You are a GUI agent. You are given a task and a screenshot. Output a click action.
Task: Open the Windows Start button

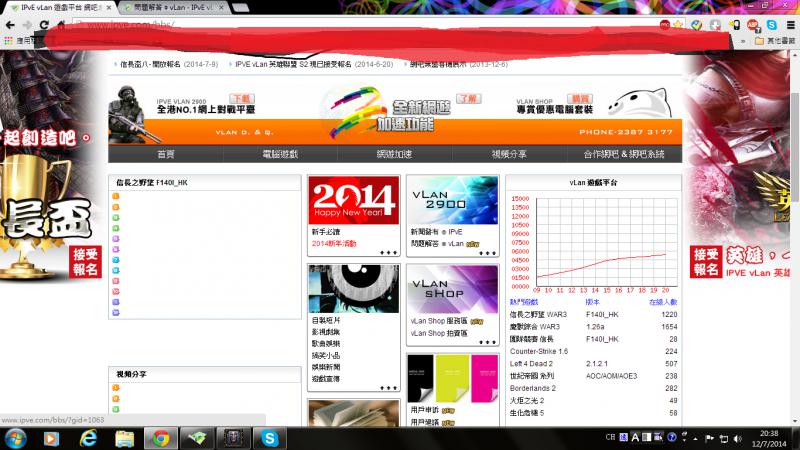(15, 438)
